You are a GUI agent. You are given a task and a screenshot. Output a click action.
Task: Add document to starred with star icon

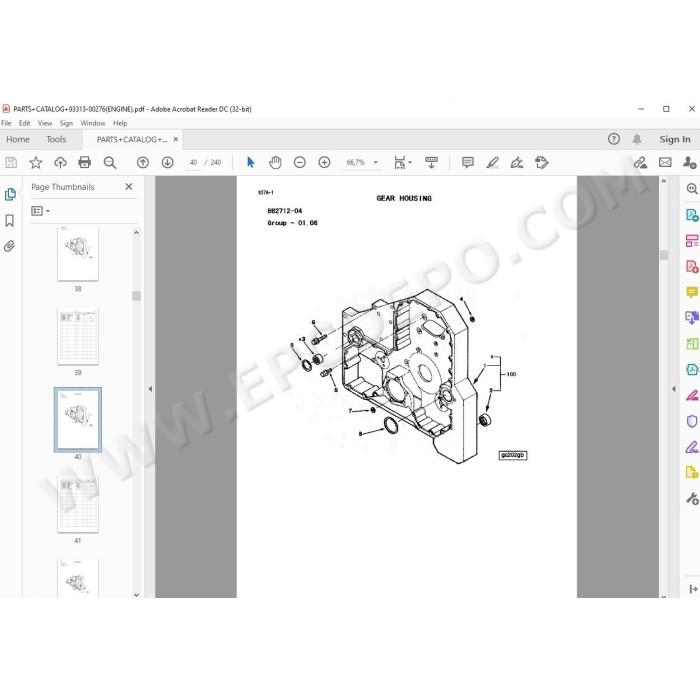[x=36, y=162]
